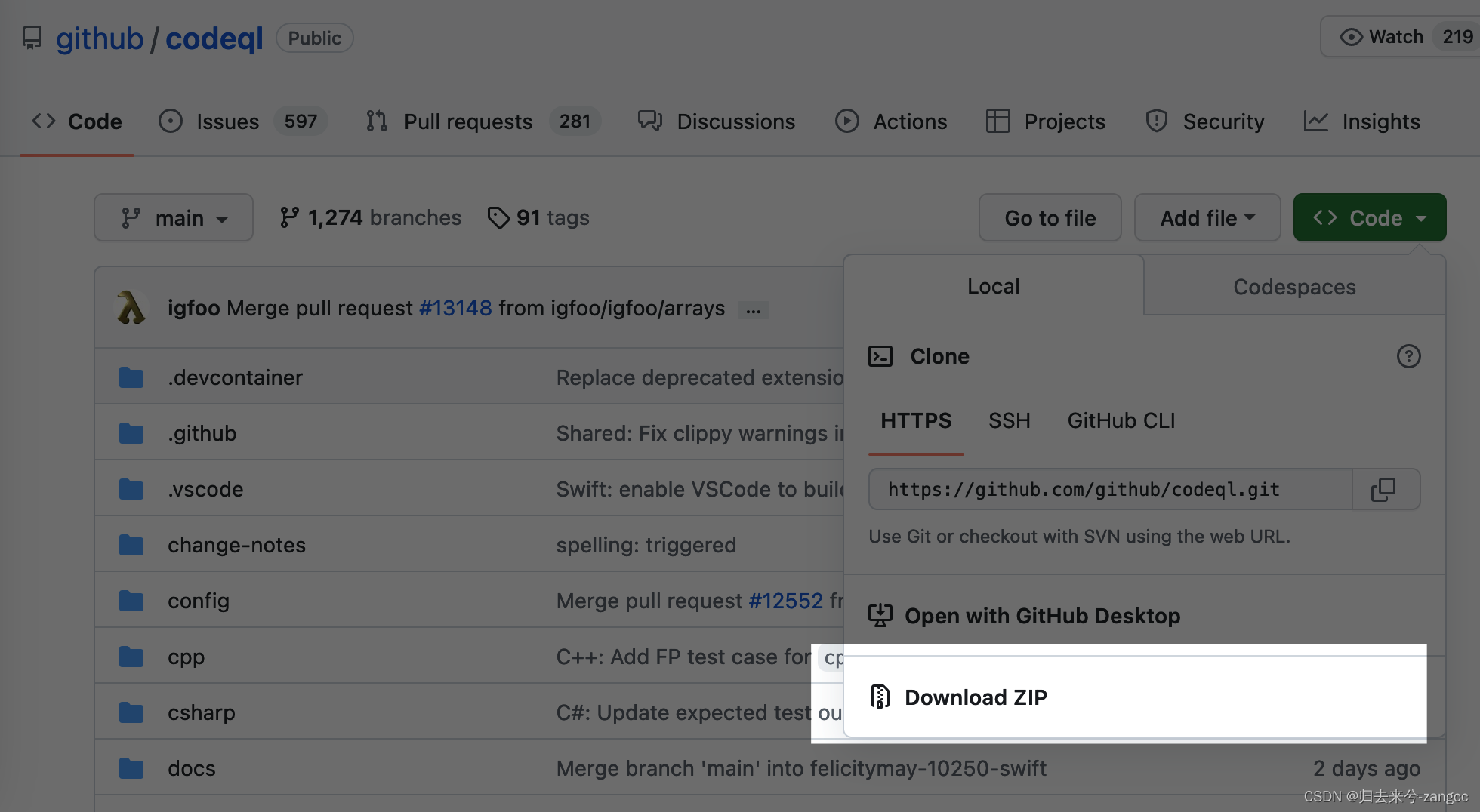Click the docs folder icon
This screenshot has height=812, width=1480.
click(131, 768)
